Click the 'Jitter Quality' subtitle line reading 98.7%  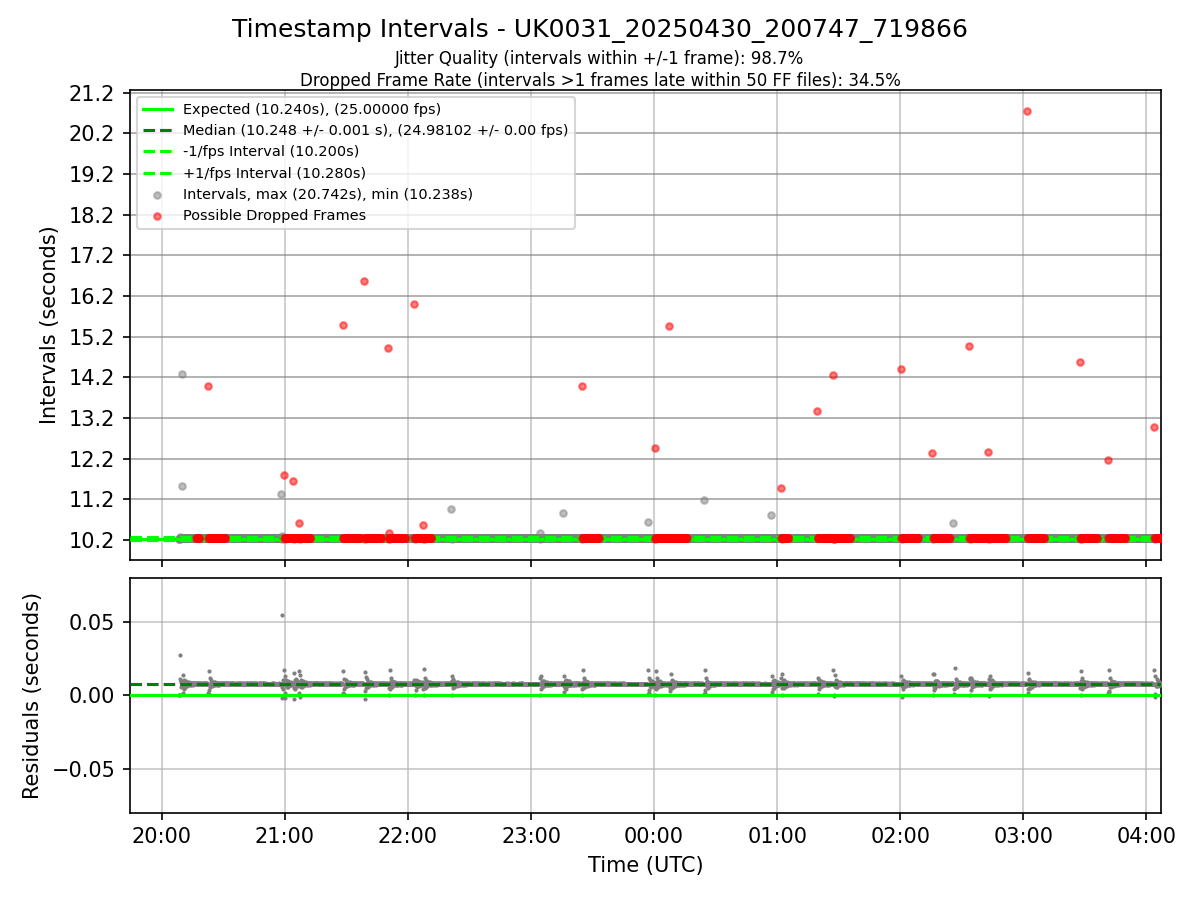pos(599,58)
